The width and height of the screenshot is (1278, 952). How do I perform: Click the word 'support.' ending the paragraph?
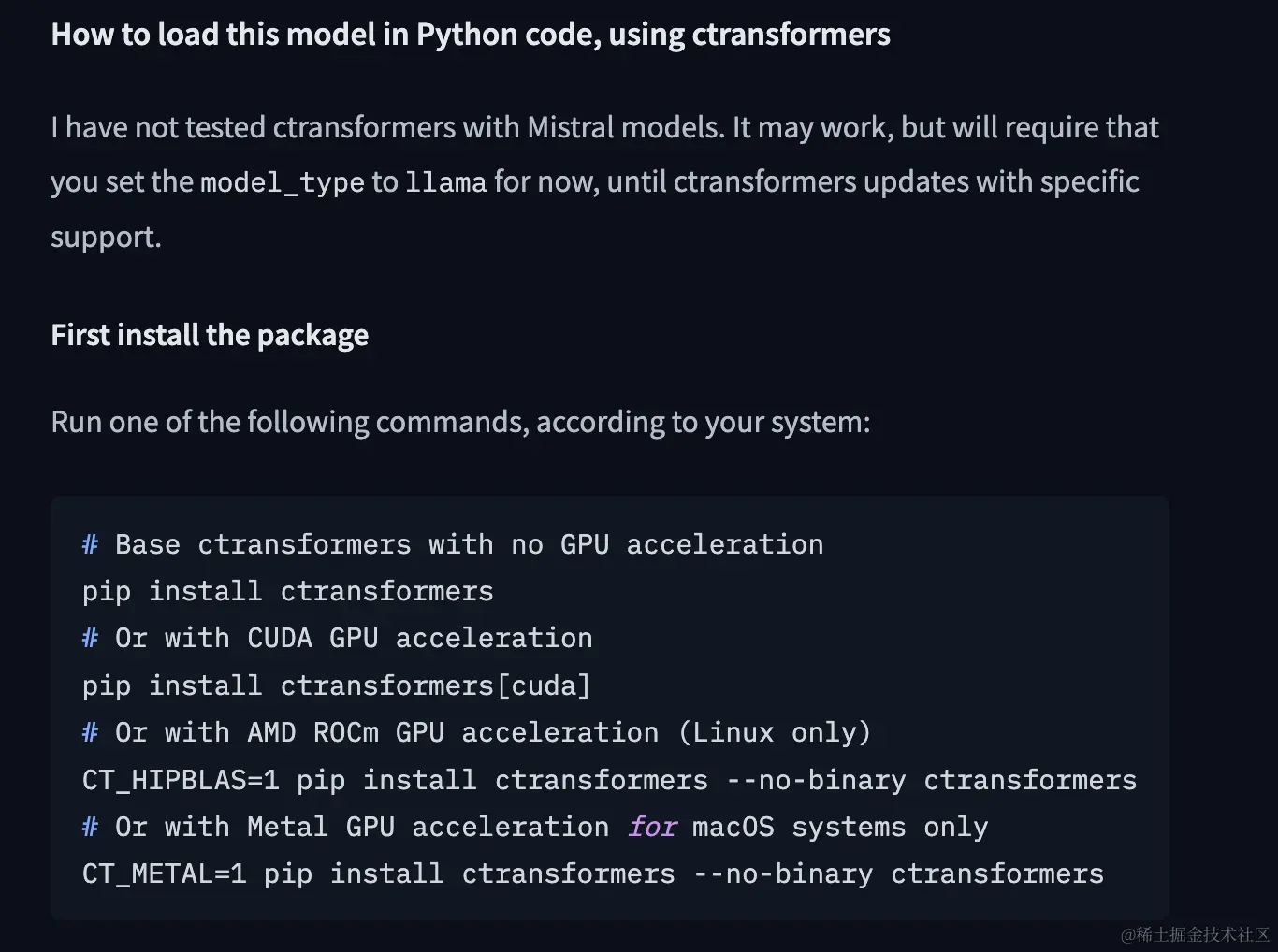(x=106, y=237)
